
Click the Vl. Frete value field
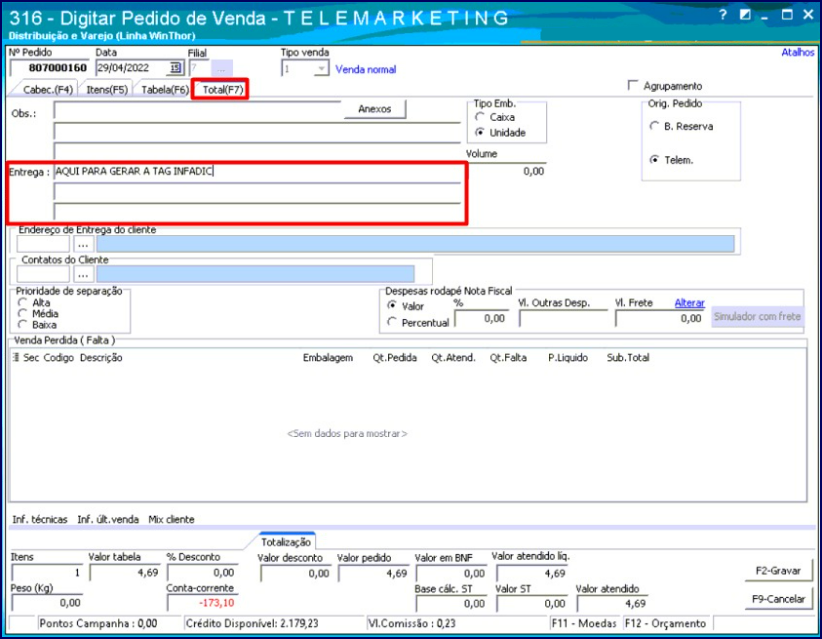tap(659, 319)
